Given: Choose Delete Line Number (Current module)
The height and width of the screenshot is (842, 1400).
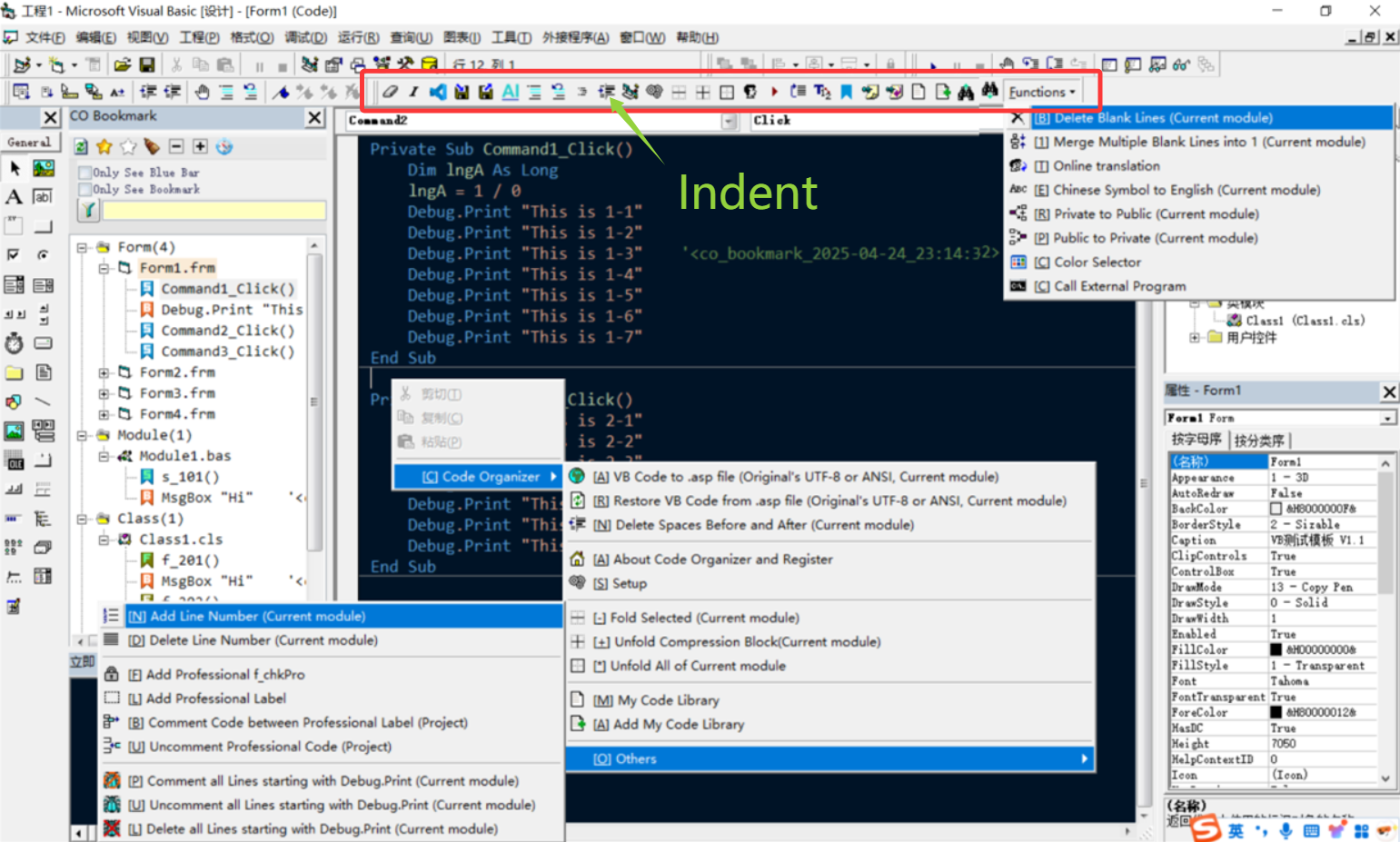Looking at the screenshot, I should coord(331,640).
